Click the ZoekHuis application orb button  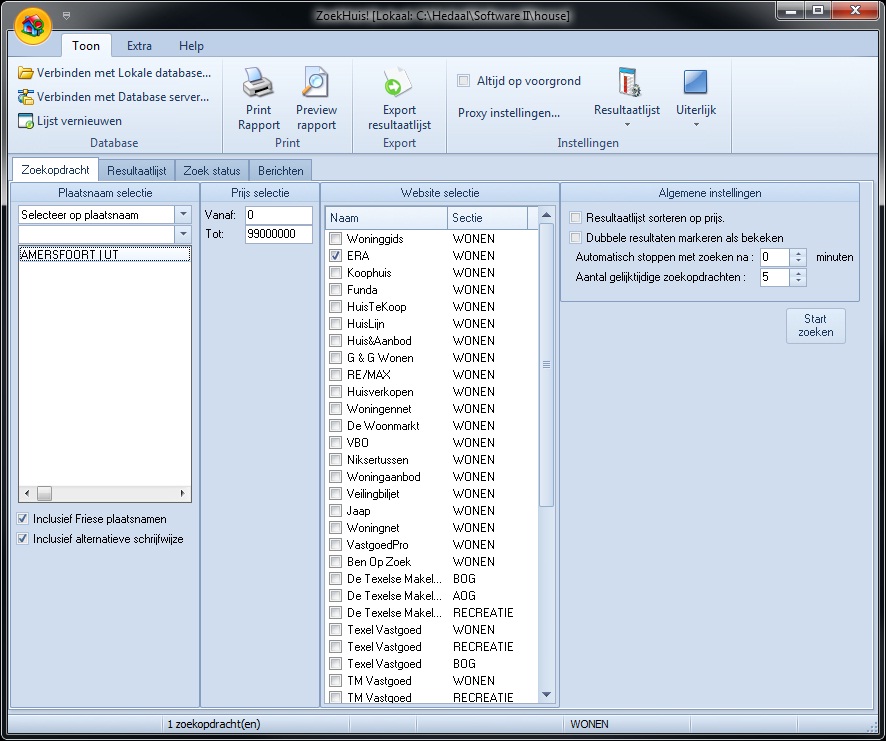[33, 27]
